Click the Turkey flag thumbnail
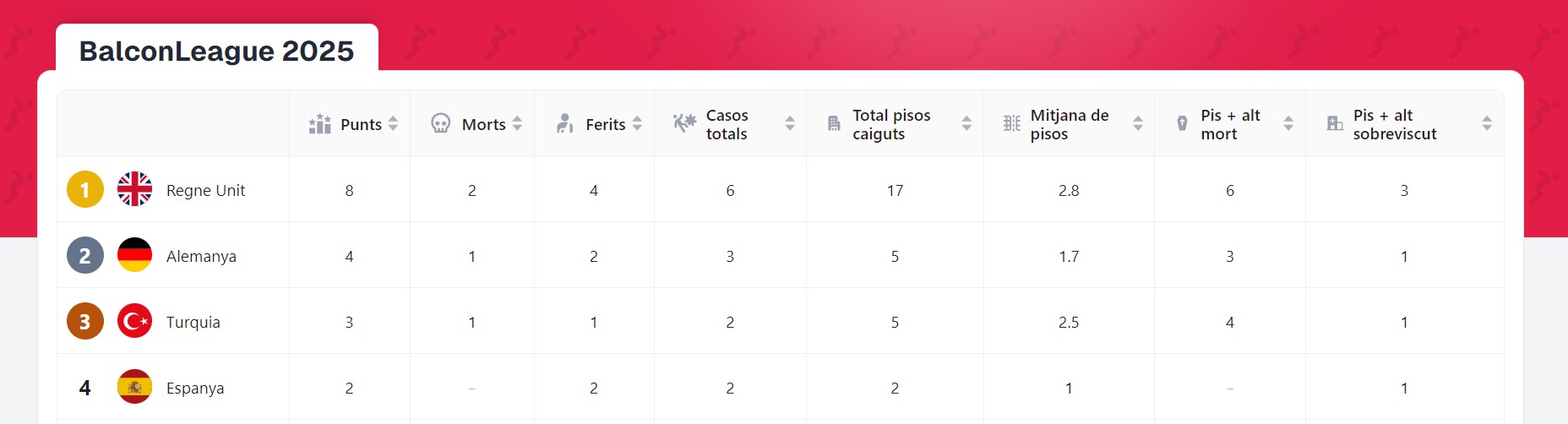The width and height of the screenshot is (1568, 424). pyautogui.click(x=134, y=321)
